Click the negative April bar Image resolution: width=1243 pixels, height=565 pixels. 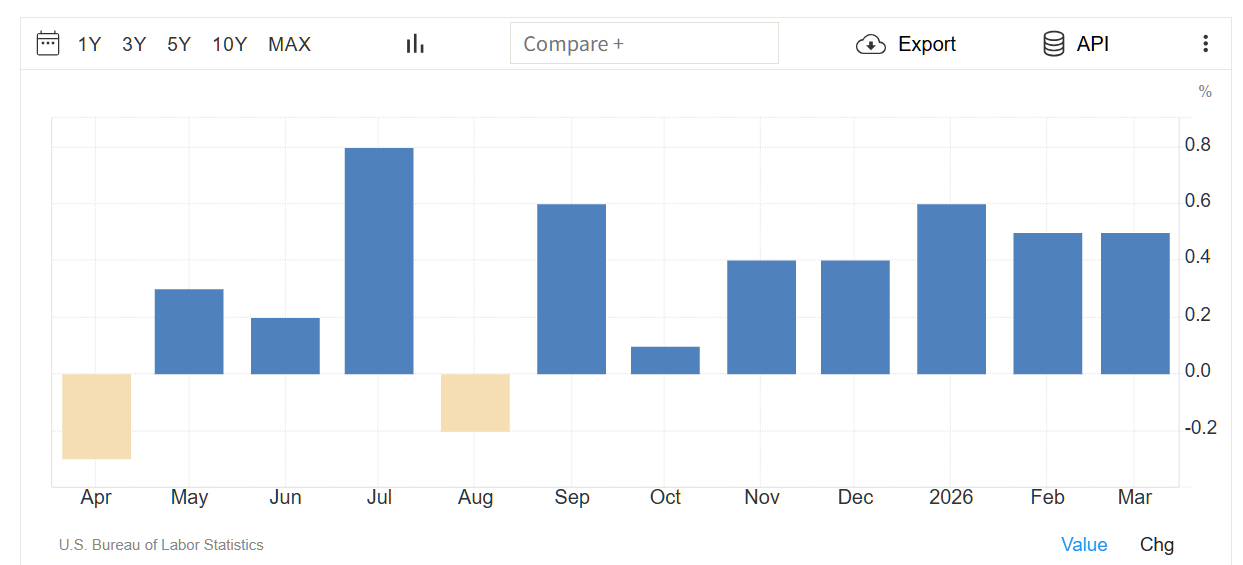(x=97, y=416)
